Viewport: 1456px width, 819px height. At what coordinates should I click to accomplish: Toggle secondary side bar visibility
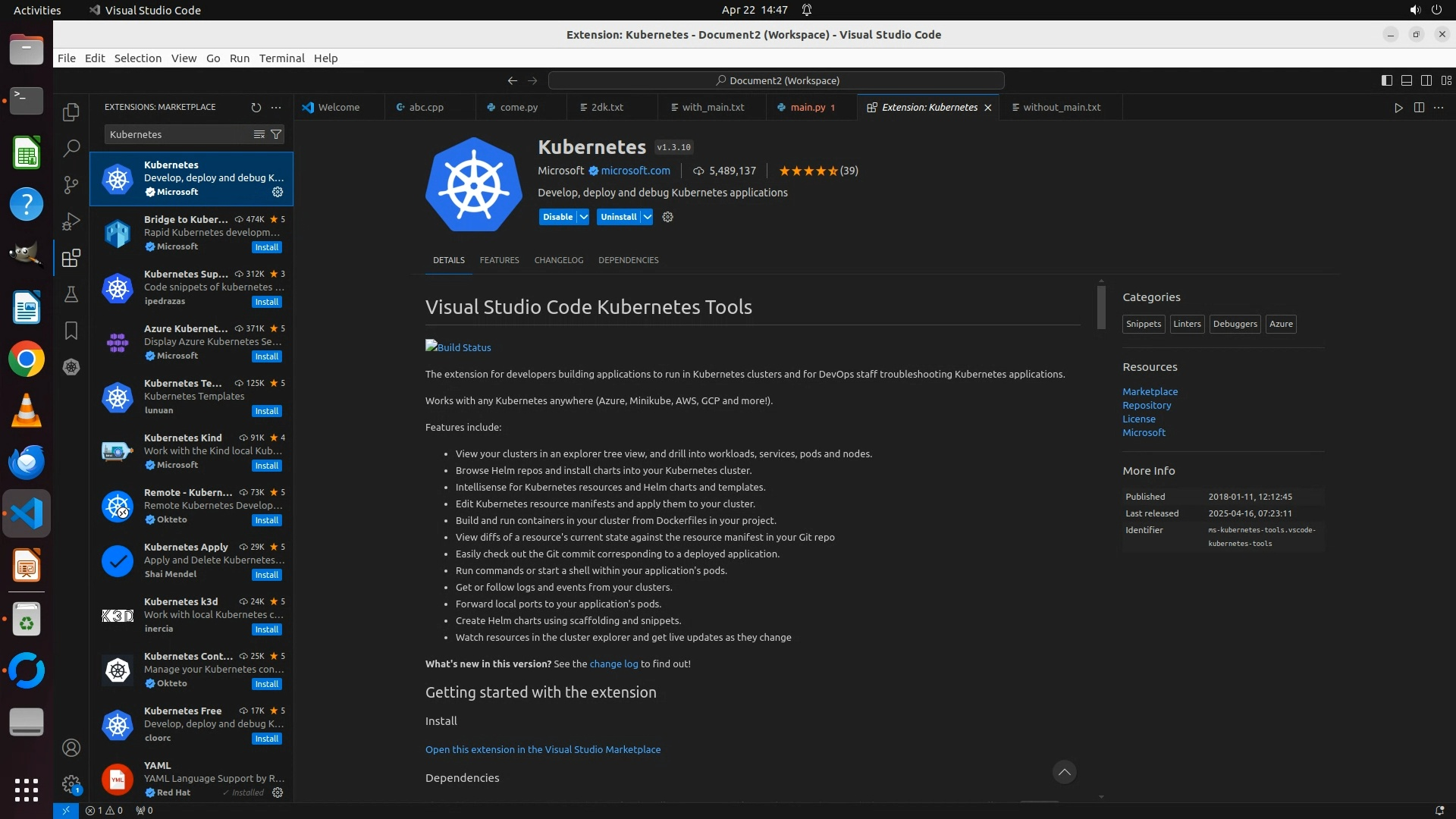[1426, 80]
